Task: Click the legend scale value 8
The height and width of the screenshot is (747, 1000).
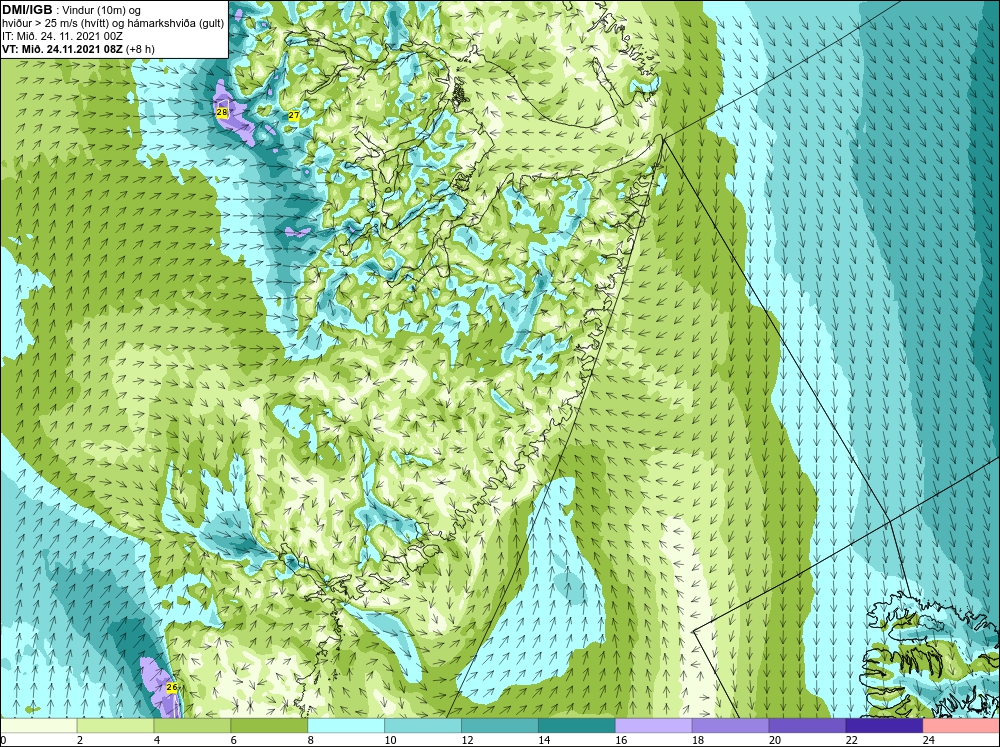Action: (311, 740)
